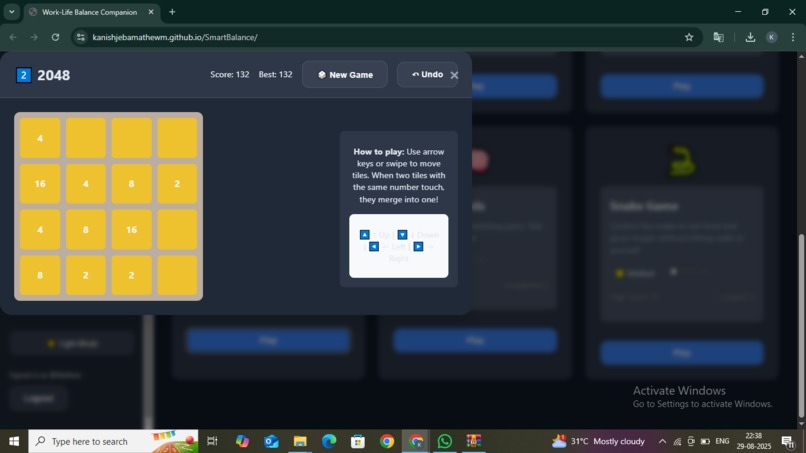Open File Explorer from taskbar
This screenshot has height=453, width=806.
(300, 441)
